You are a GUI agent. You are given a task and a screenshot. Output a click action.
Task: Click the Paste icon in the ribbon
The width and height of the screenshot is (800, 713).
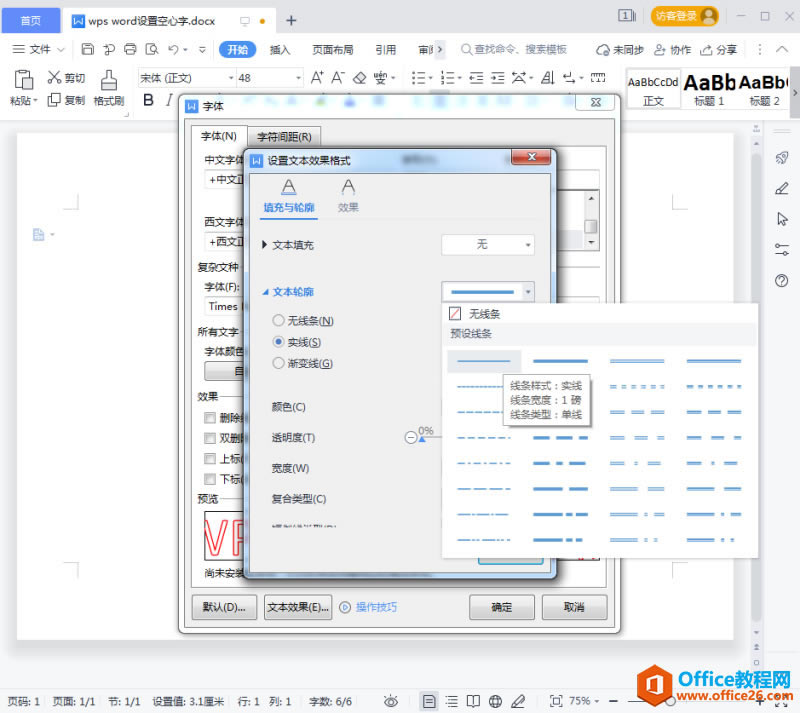point(23,80)
